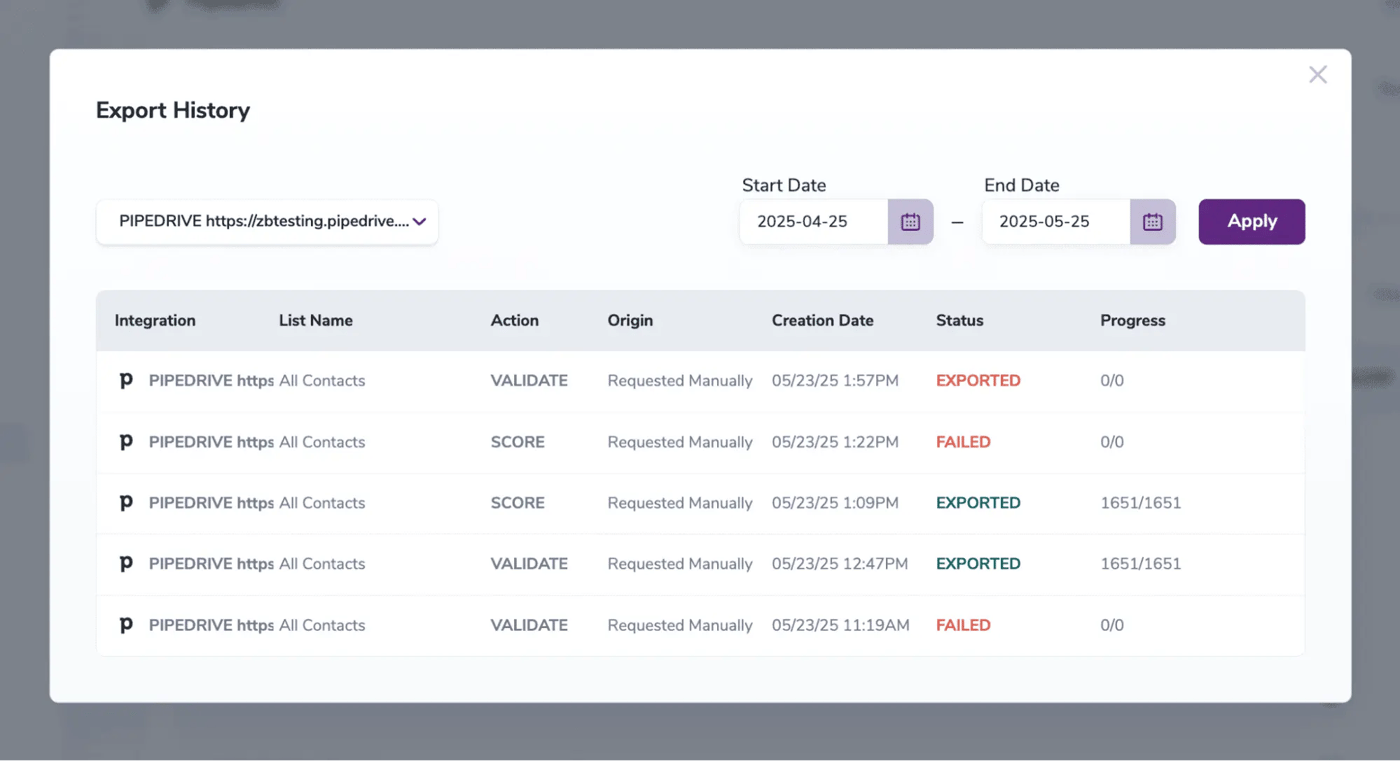Select the FAILED status at 1:22PM
1400x761 pixels.
click(x=963, y=442)
